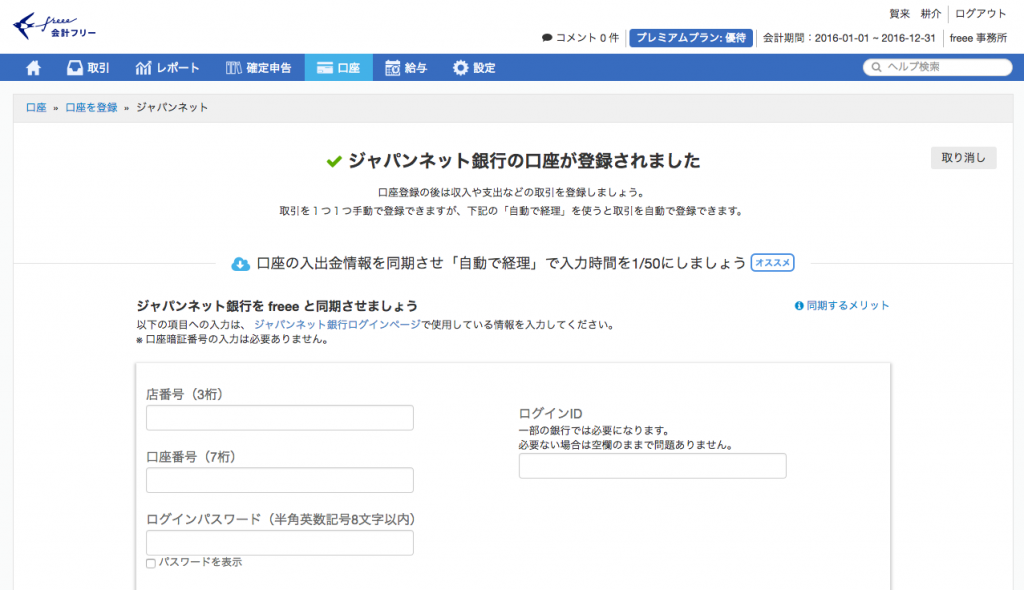This screenshot has width=1024, height=590.
Task: Click the オススメ badge
Action: point(773,263)
